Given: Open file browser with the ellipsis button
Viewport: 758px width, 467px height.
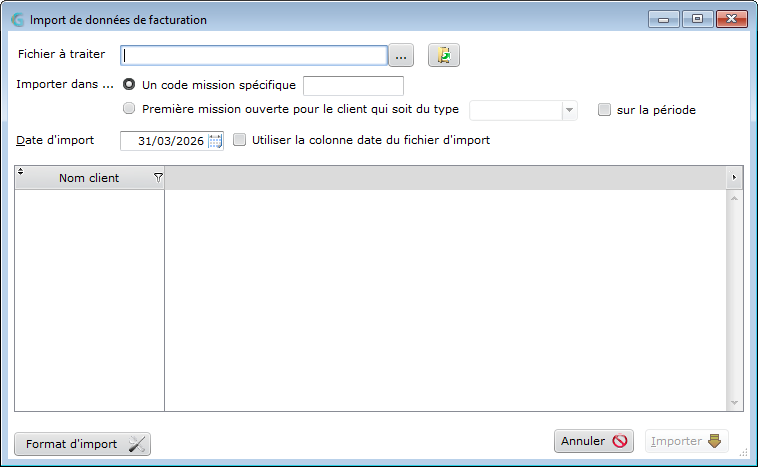Looking at the screenshot, I should pyautogui.click(x=401, y=55).
